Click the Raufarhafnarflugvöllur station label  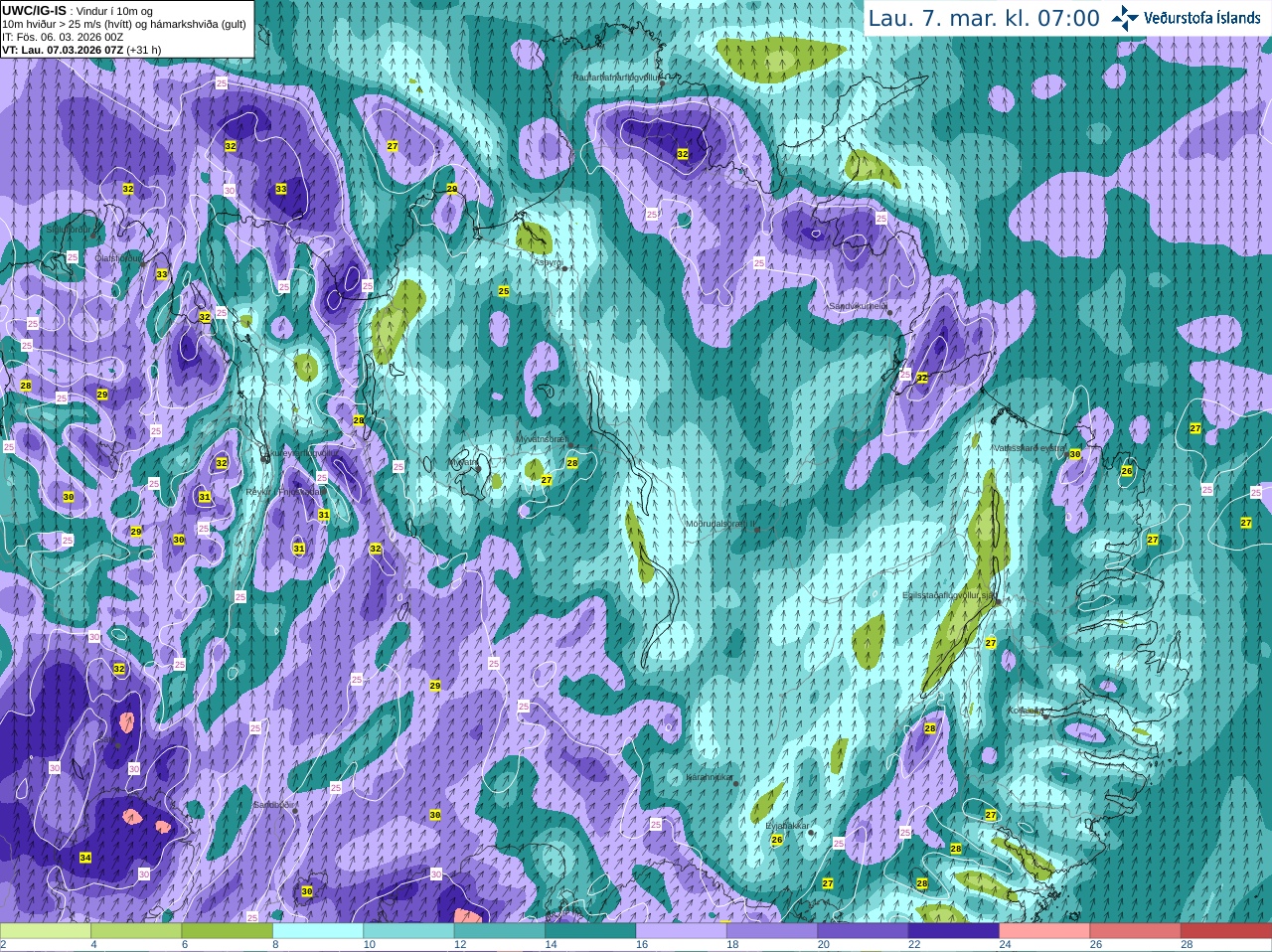pos(616,77)
